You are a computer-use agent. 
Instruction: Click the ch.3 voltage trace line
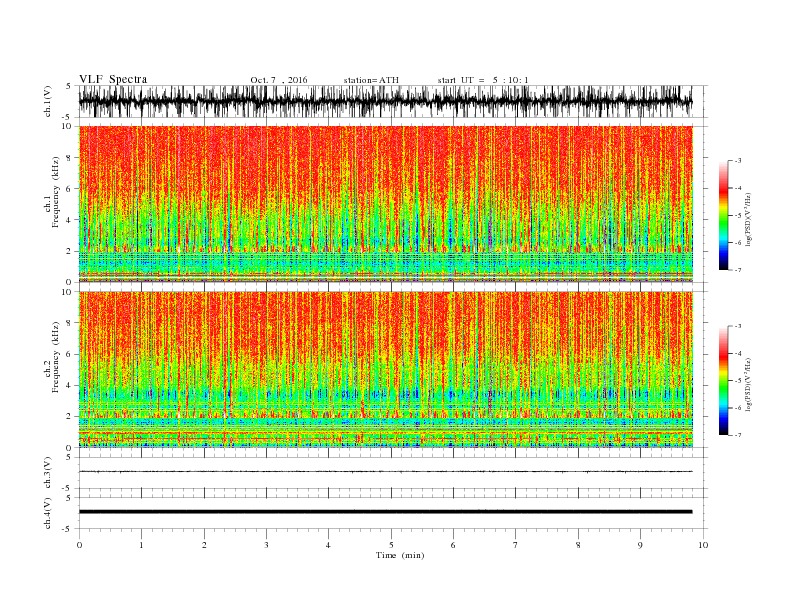(385, 472)
